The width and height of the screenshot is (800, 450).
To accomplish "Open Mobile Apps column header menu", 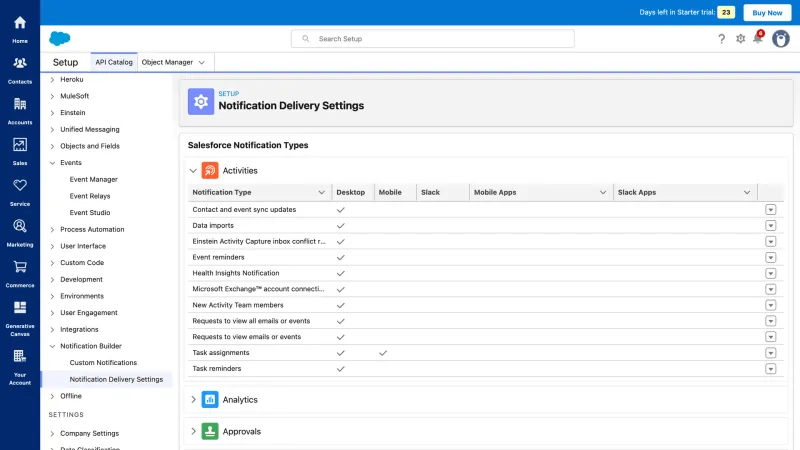I will [603, 192].
